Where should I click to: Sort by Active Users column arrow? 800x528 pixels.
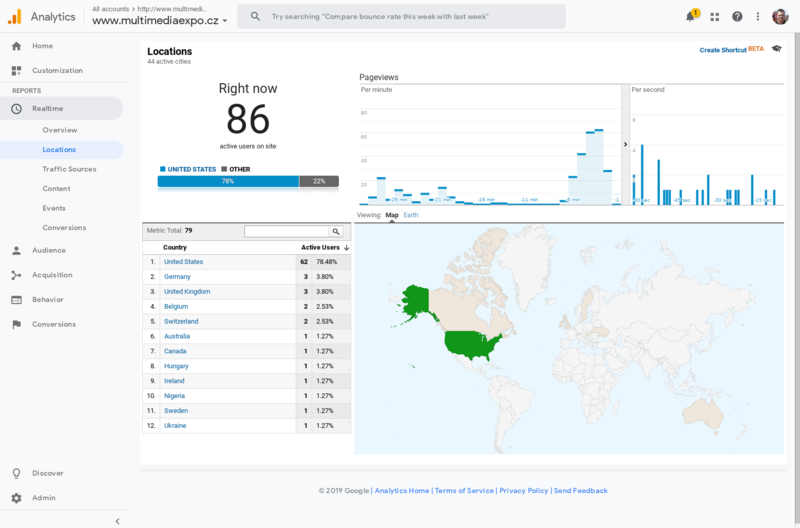pos(346,248)
